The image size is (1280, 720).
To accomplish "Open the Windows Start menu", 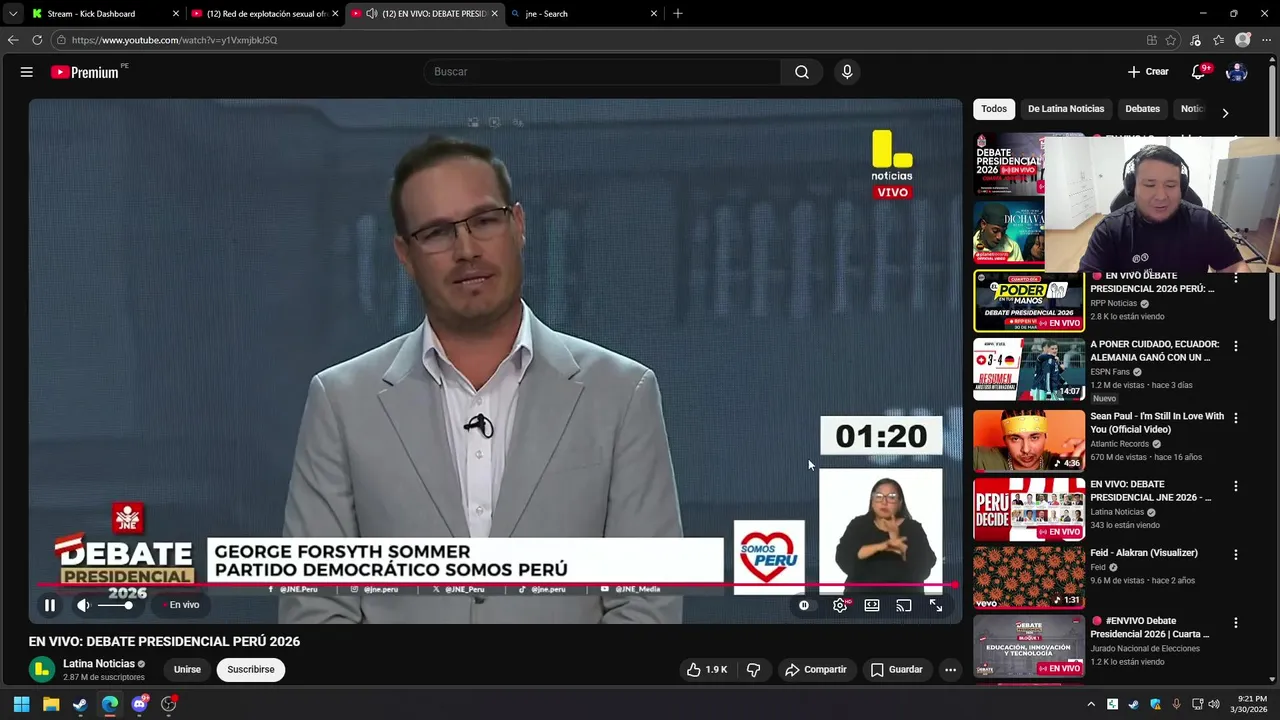I will coord(21,704).
